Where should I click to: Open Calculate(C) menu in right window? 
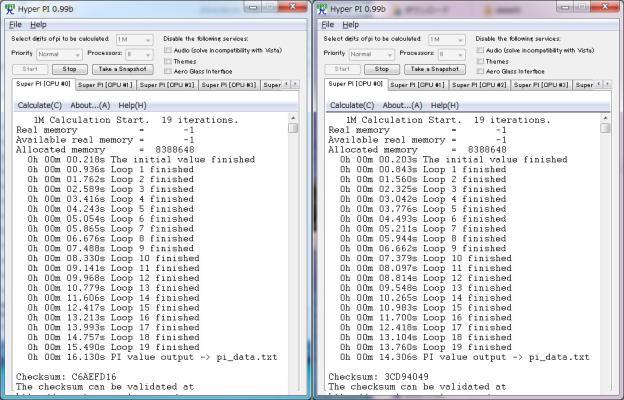pos(352,105)
